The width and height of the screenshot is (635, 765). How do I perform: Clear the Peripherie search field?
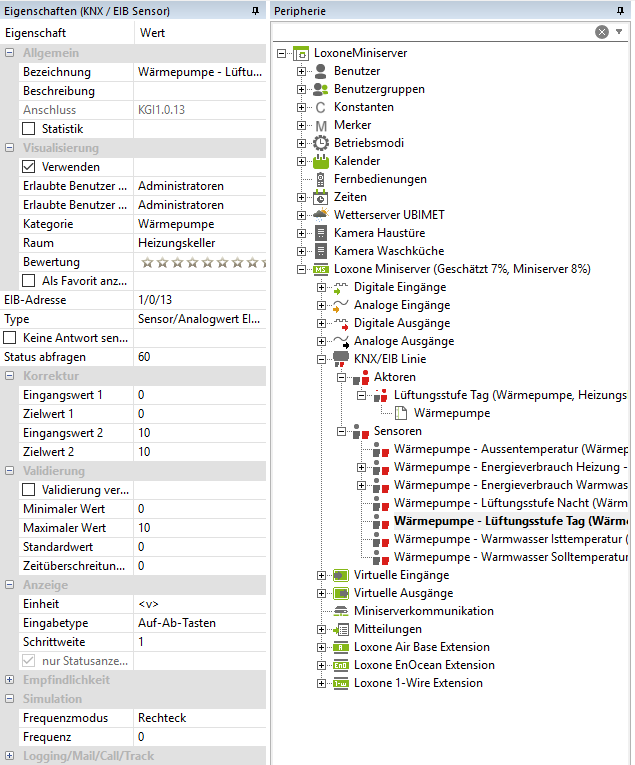click(x=602, y=32)
